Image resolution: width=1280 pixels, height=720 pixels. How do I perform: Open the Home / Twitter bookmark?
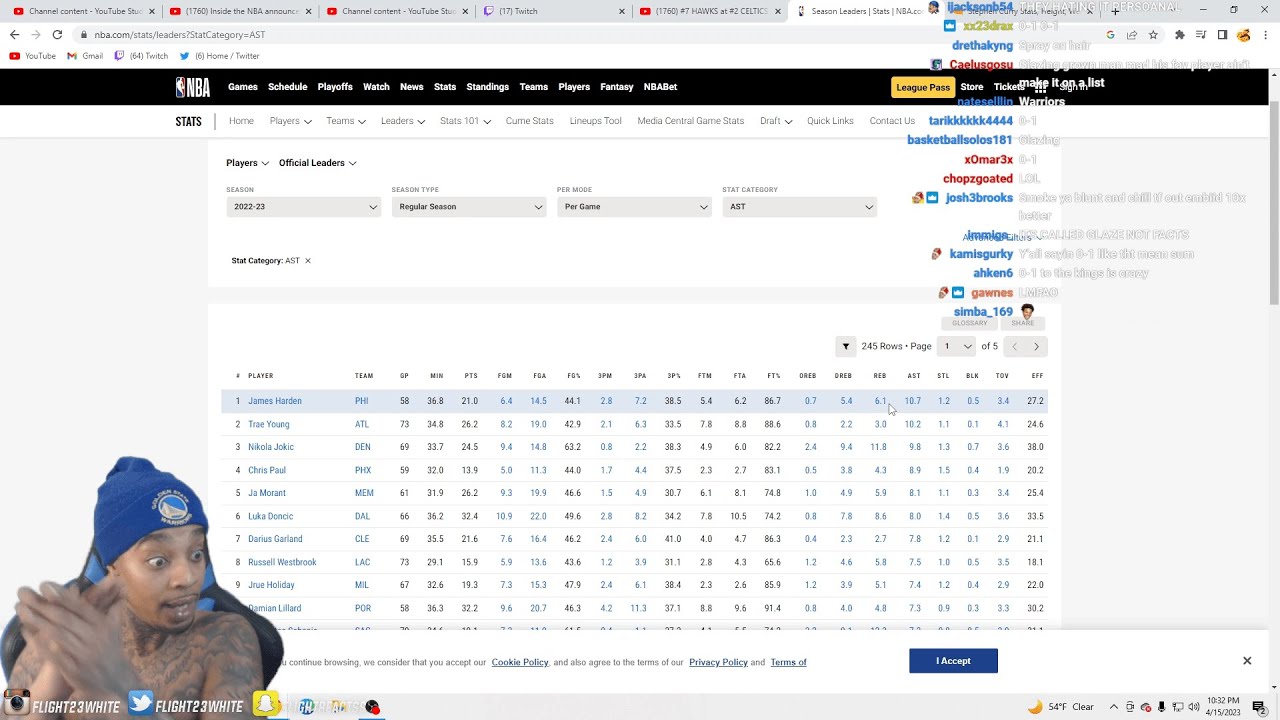[219, 56]
